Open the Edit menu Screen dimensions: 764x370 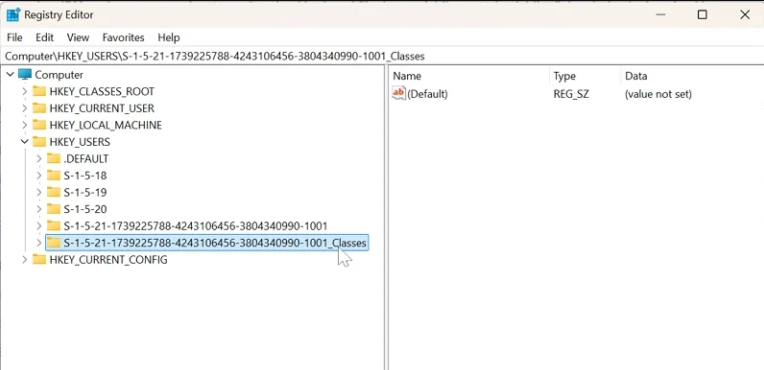44,38
